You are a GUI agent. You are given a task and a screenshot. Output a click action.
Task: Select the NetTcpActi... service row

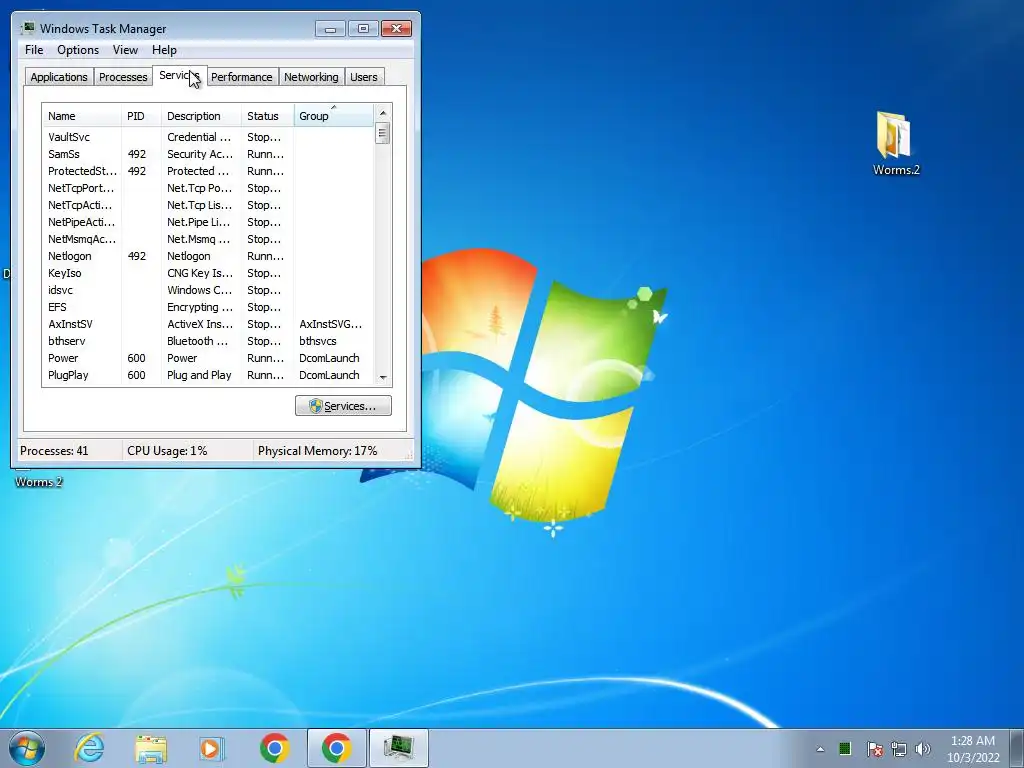(x=208, y=205)
